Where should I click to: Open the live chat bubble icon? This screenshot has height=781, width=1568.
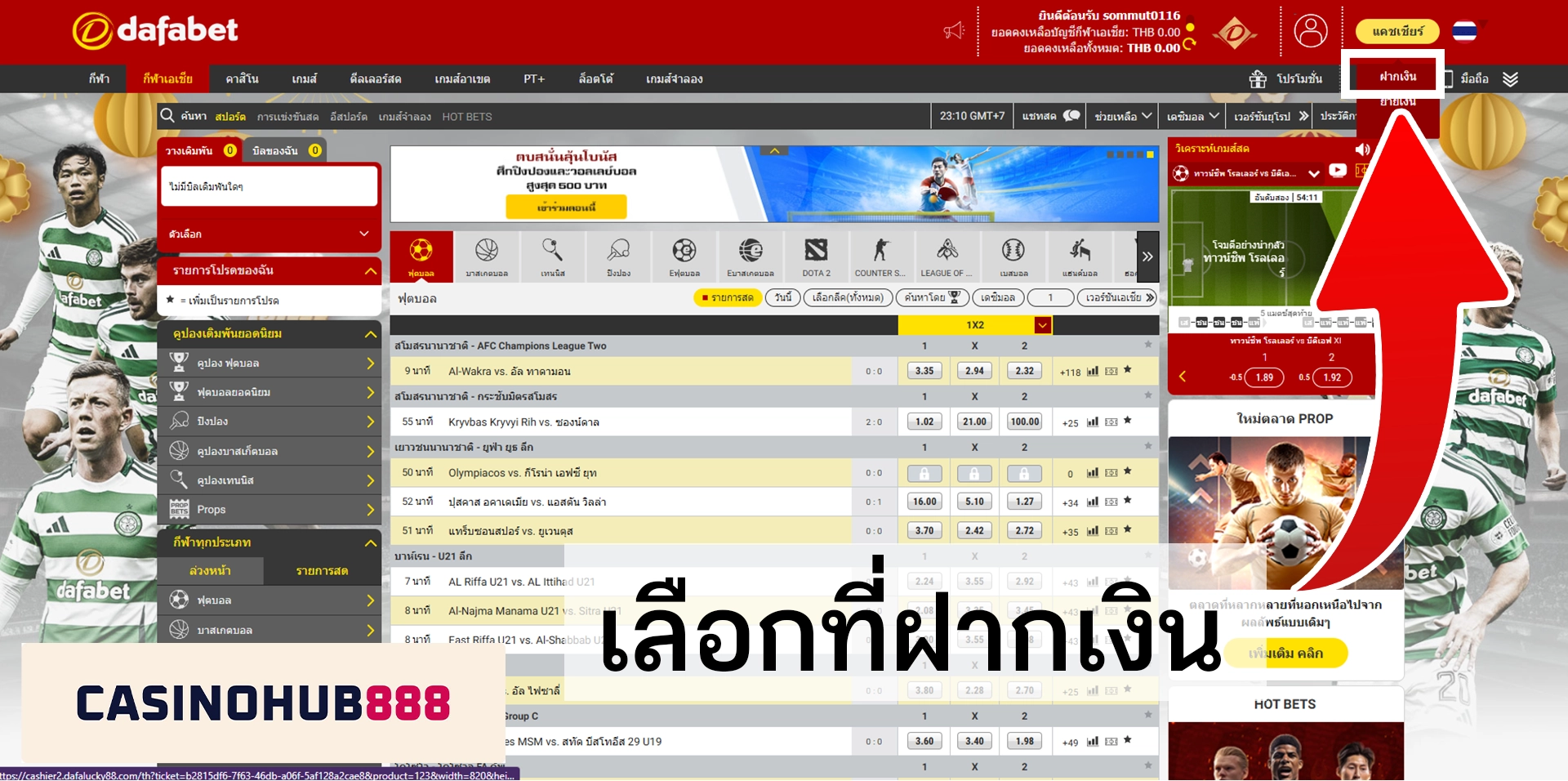pos(1071,115)
